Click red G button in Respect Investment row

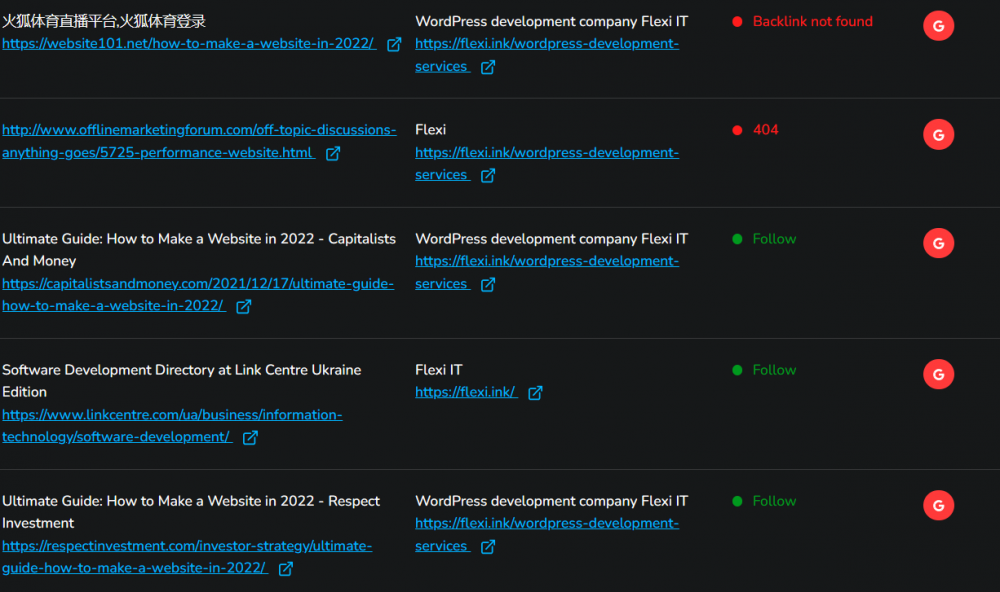(x=938, y=505)
